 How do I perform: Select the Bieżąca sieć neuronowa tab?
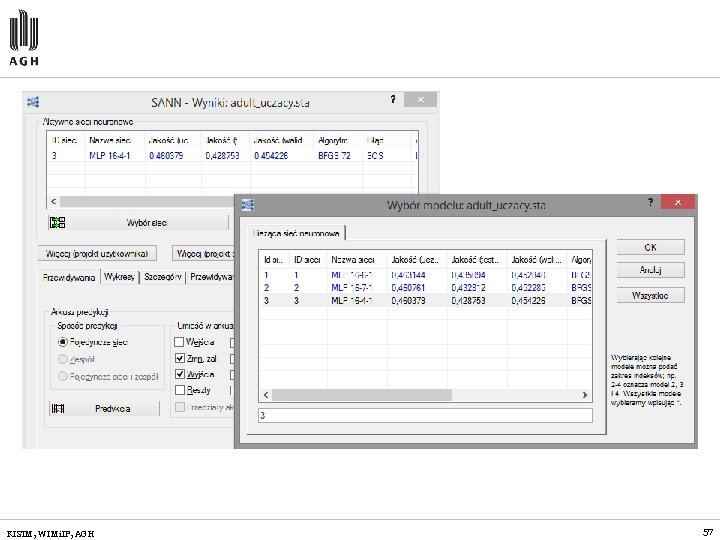pyautogui.click(x=296, y=233)
